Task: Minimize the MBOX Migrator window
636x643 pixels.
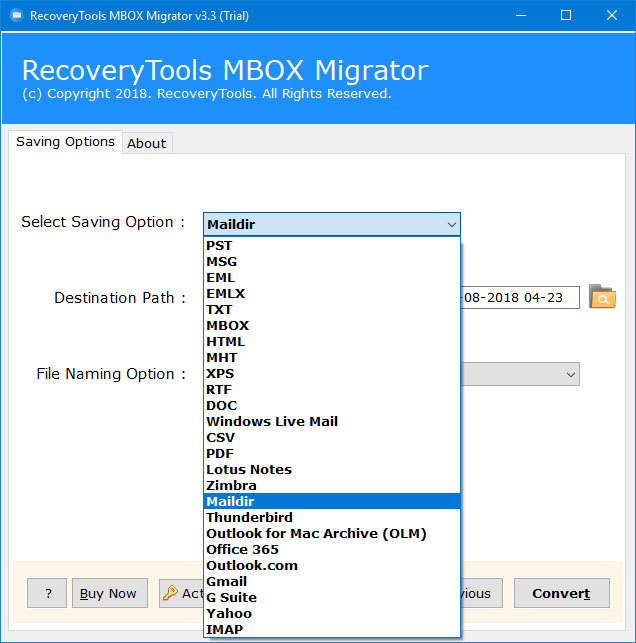Action: point(521,16)
